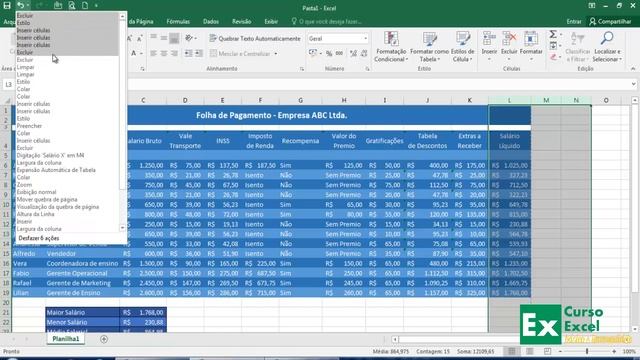
Task: Click the increase indent icon
Action: (199, 53)
